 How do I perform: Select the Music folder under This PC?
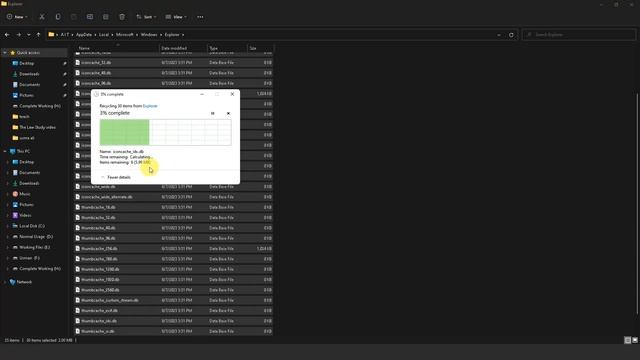pyautogui.click(x=25, y=194)
